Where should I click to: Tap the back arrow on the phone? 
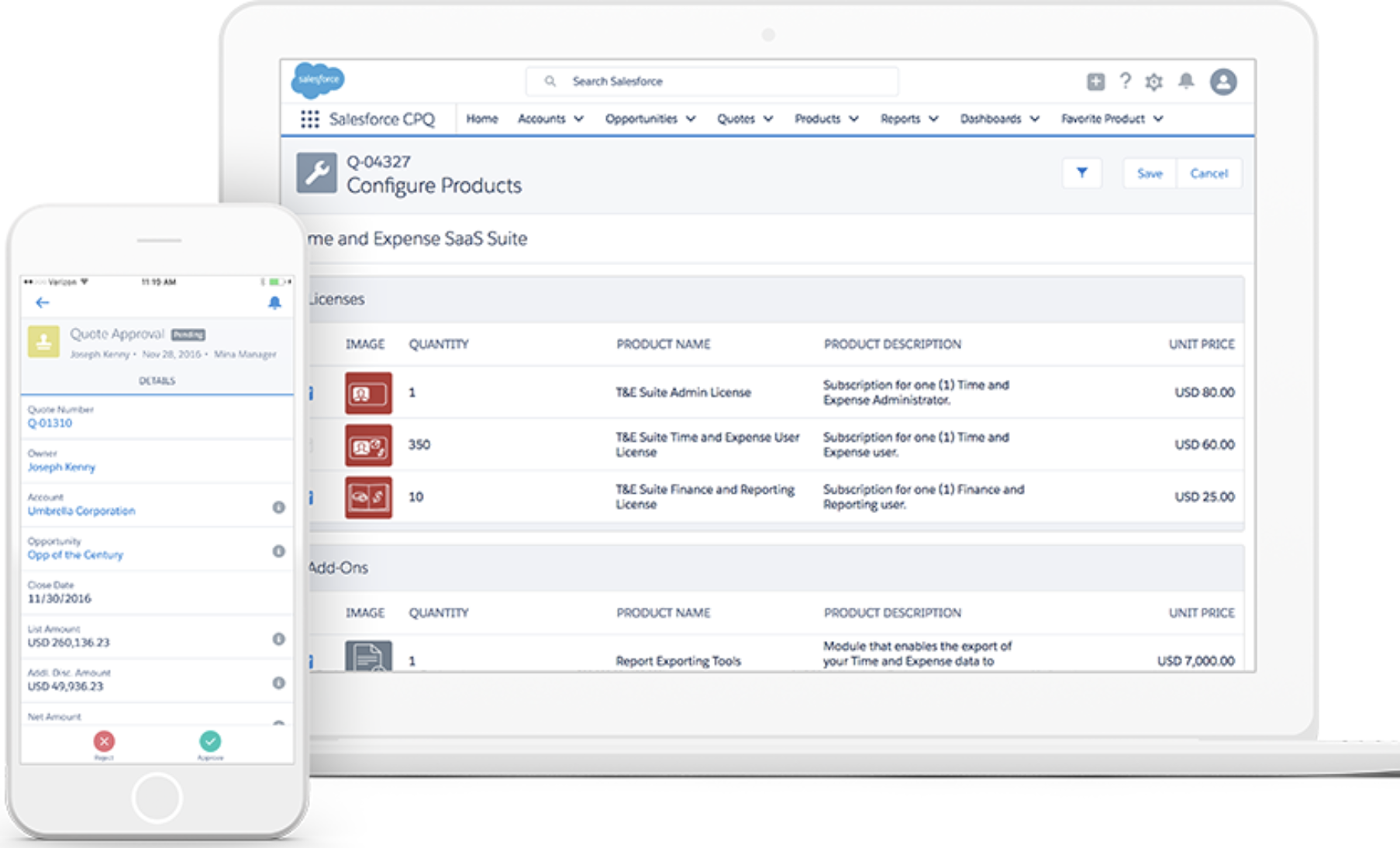coord(43,302)
